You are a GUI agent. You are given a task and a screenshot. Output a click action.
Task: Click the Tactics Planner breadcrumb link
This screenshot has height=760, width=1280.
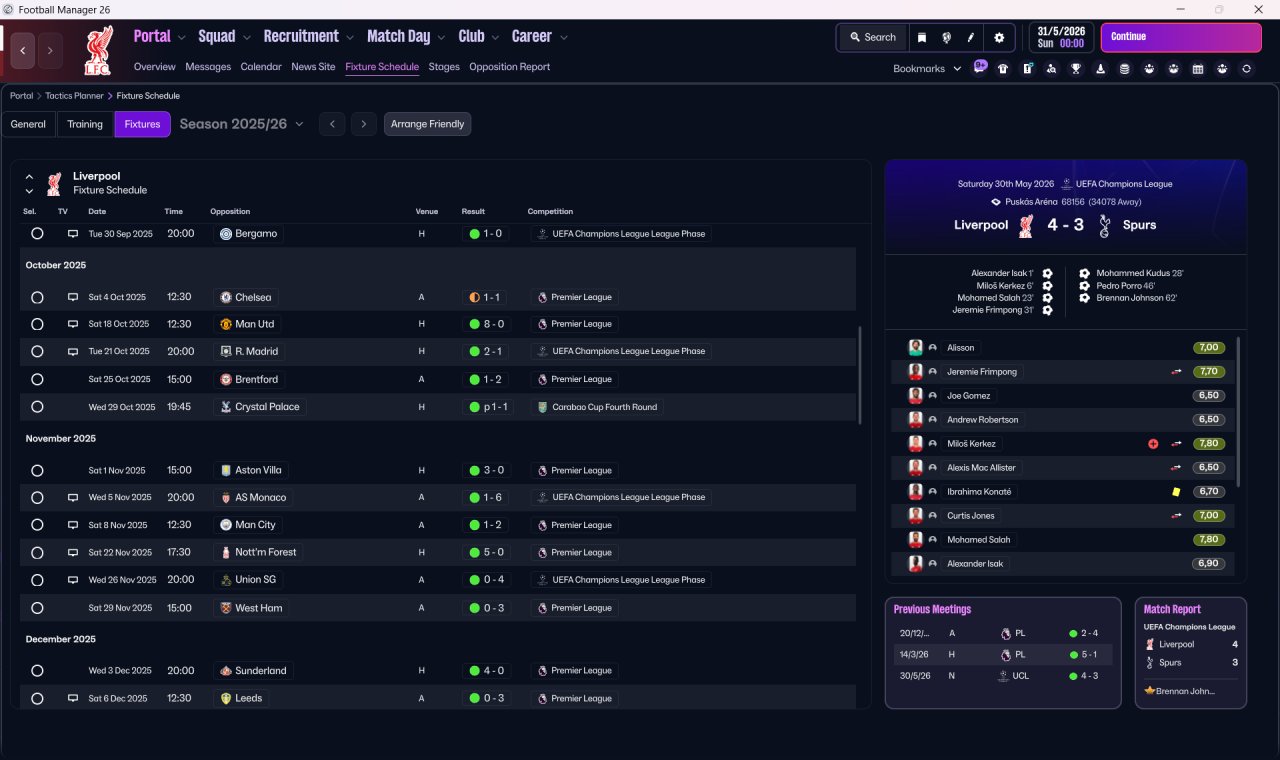point(75,96)
